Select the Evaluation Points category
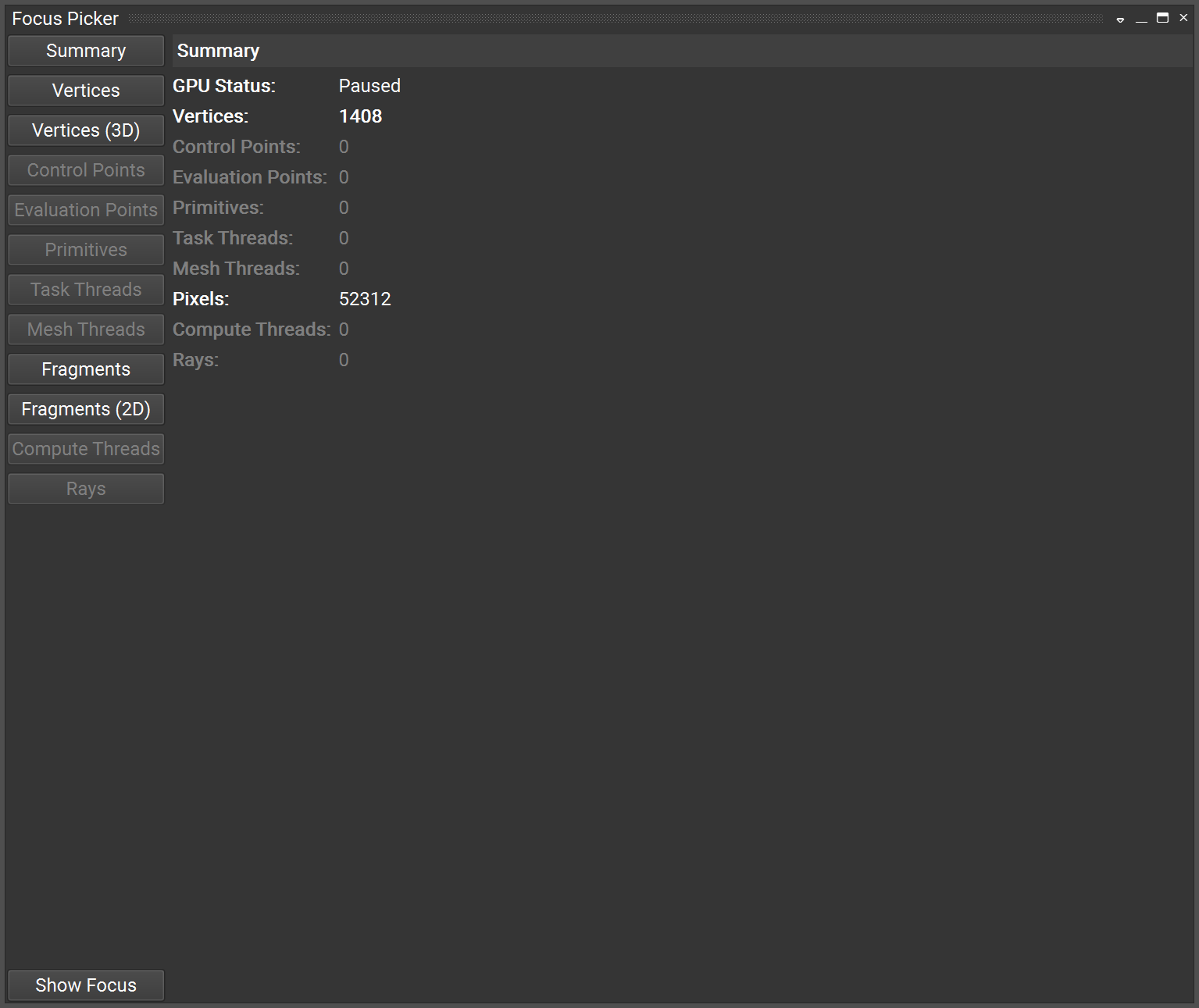The height and width of the screenshot is (1008, 1199). coord(85,209)
